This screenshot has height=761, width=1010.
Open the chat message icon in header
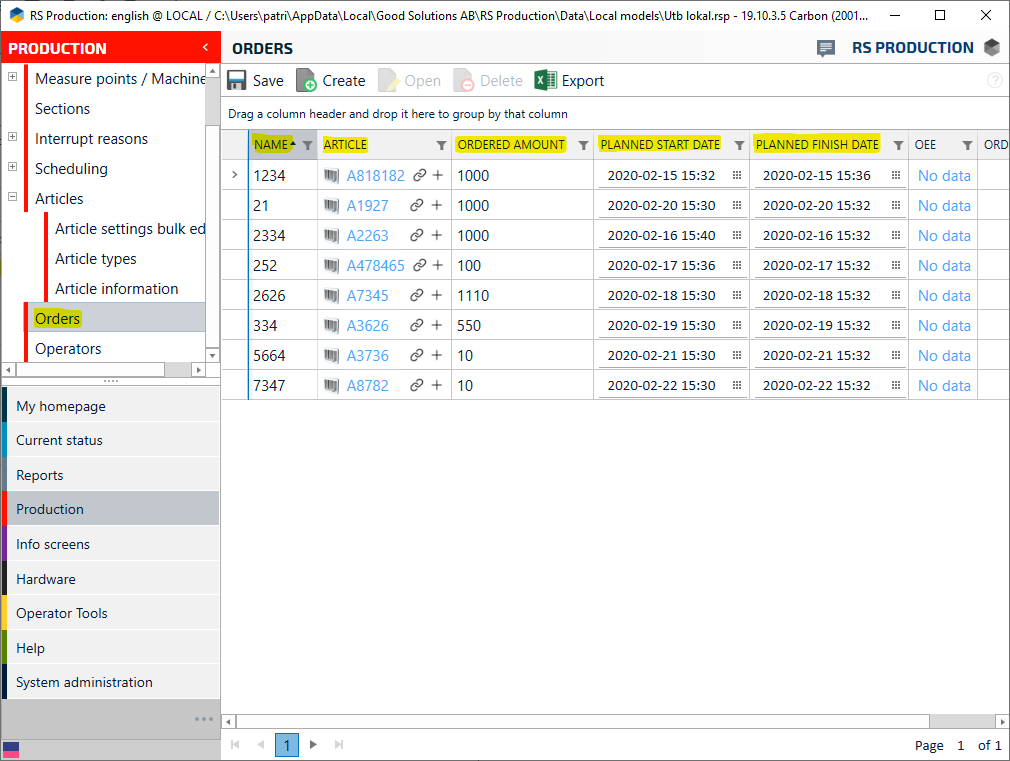click(x=826, y=48)
